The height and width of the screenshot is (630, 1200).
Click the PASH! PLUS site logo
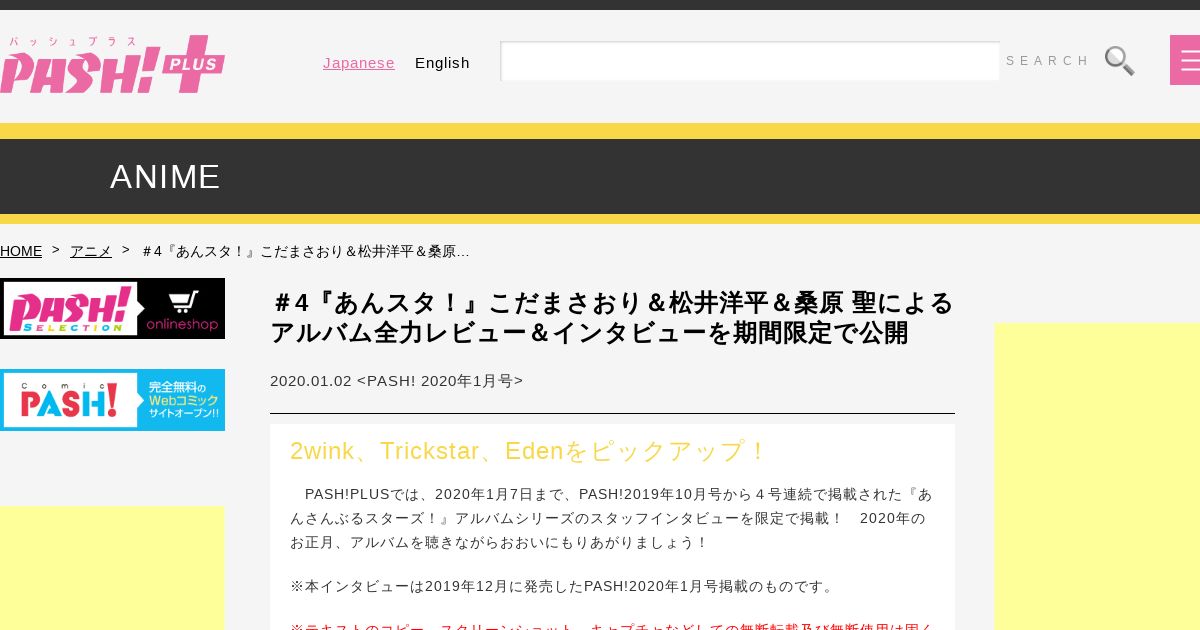click(x=112, y=65)
